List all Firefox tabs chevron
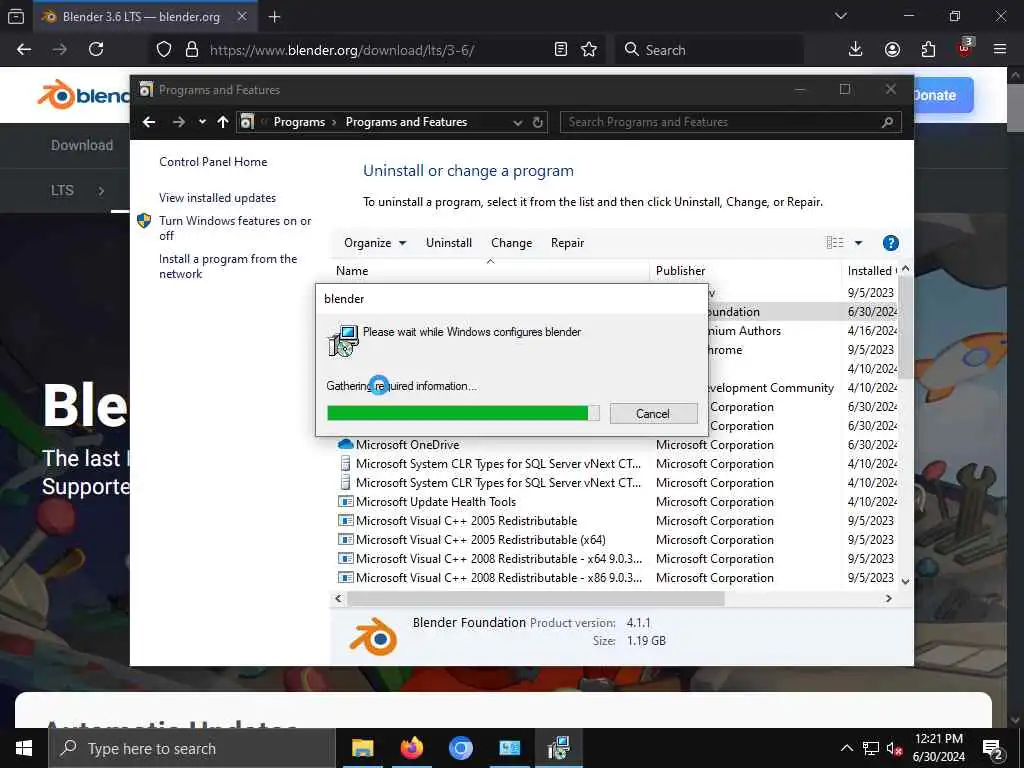This screenshot has height=768, width=1024. [841, 16]
